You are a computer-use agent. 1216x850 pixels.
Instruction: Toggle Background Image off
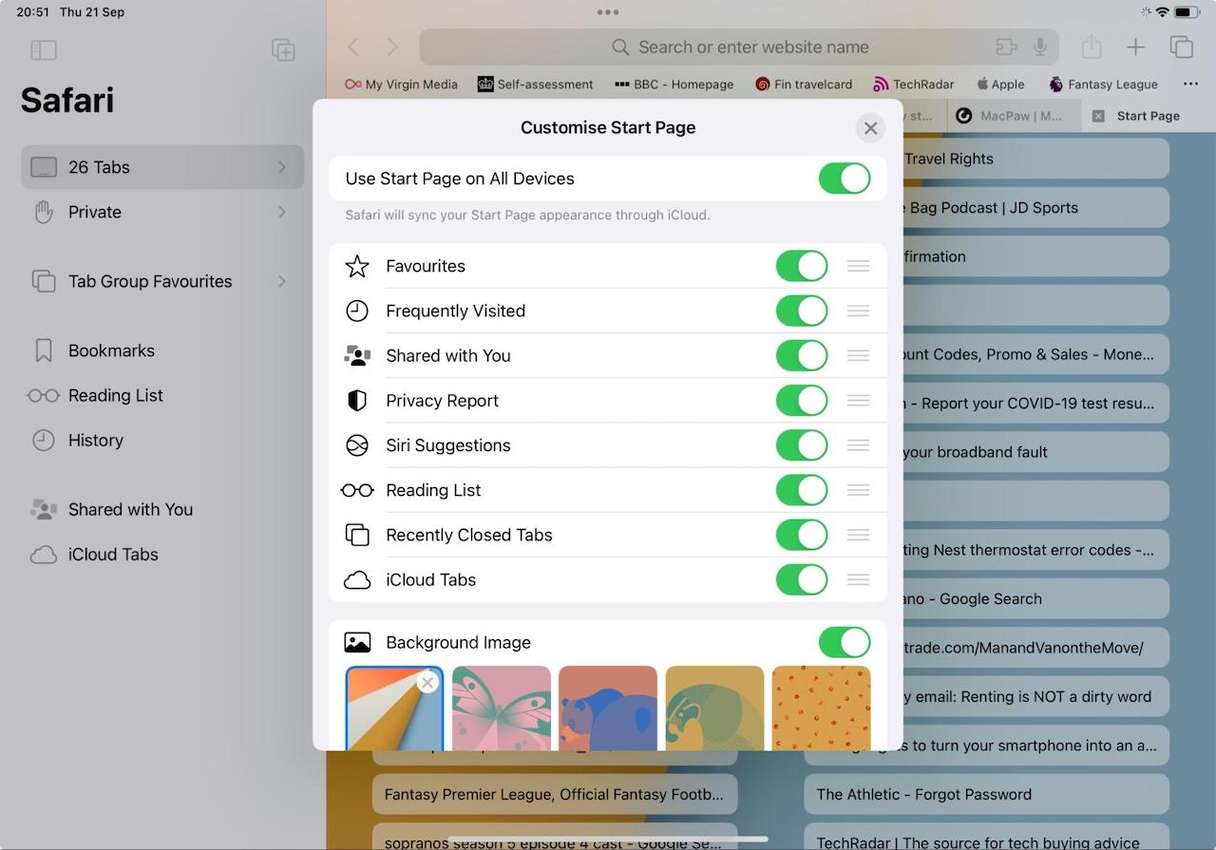844,643
